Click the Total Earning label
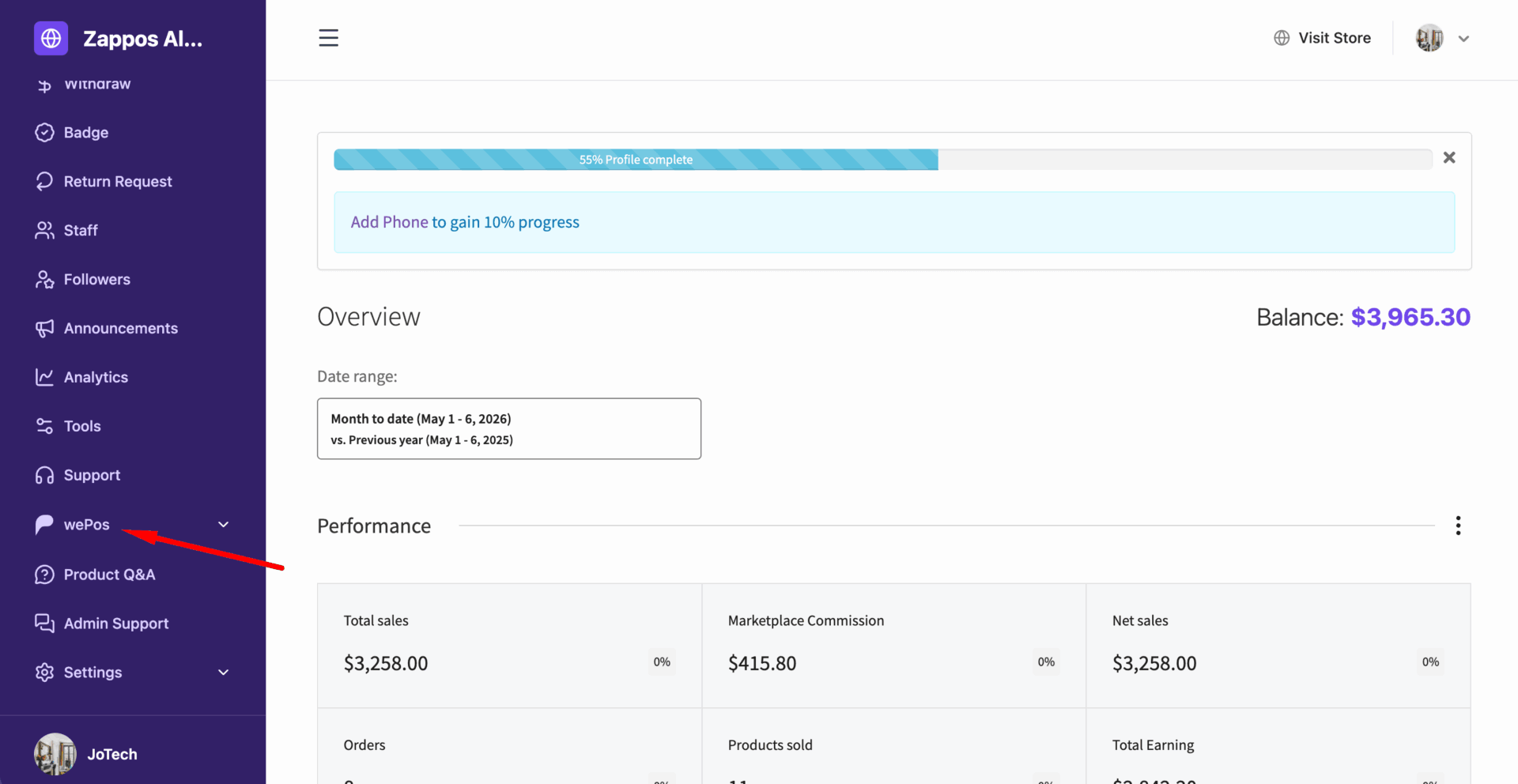The width and height of the screenshot is (1518, 784). [x=1153, y=745]
